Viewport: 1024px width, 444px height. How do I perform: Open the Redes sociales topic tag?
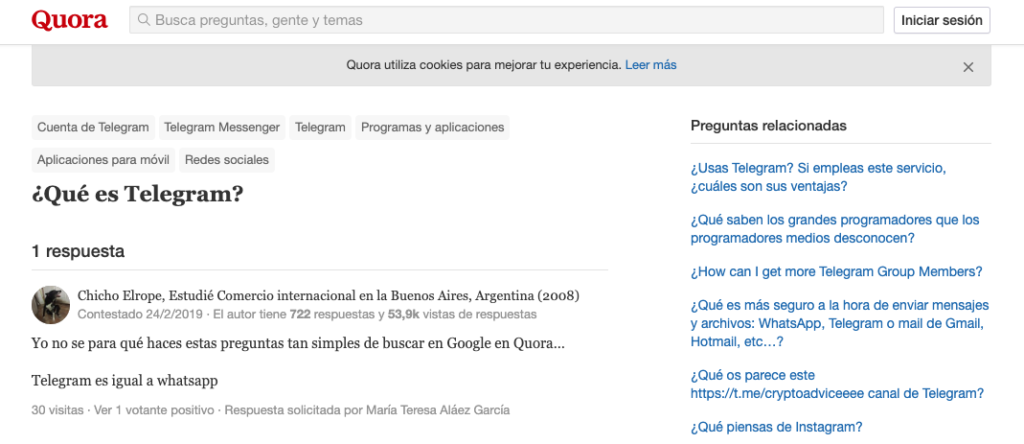coord(227,160)
